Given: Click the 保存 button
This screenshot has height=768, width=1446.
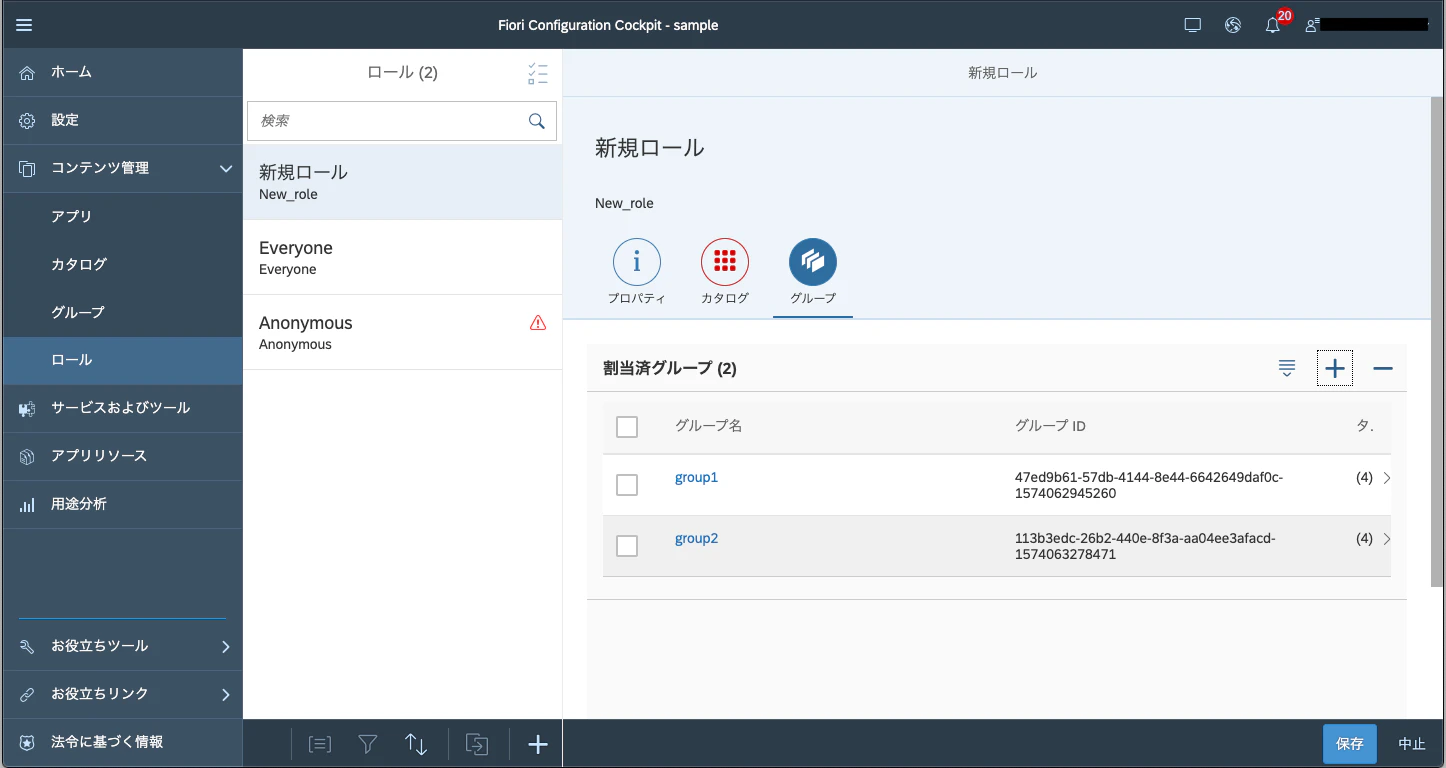Looking at the screenshot, I should click(1349, 744).
